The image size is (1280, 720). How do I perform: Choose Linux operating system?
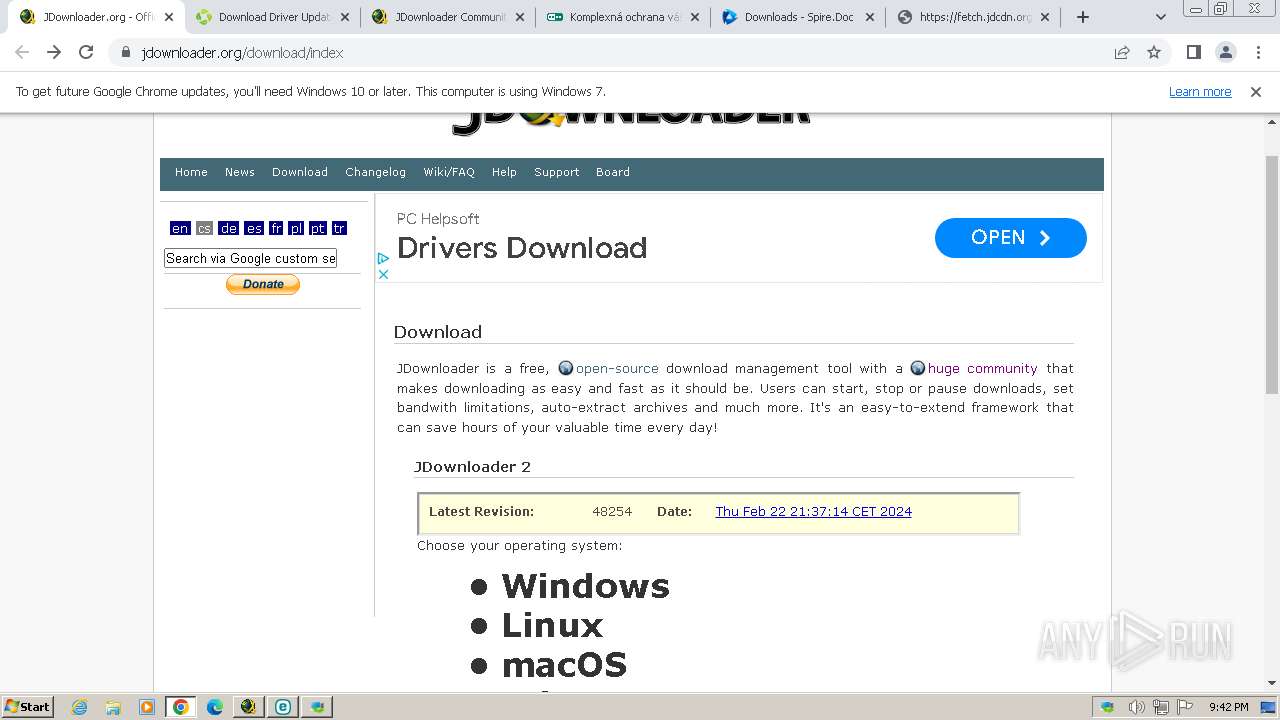point(552,626)
